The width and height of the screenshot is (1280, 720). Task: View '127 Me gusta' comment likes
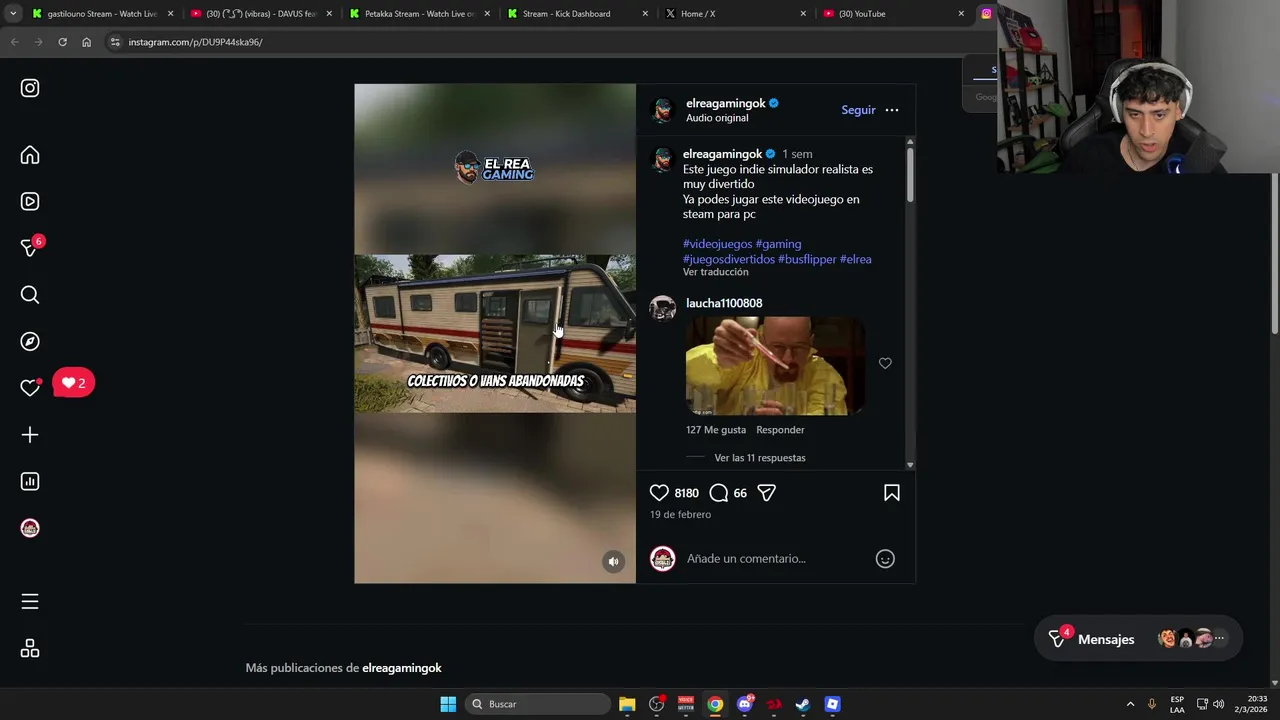tap(716, 430)
